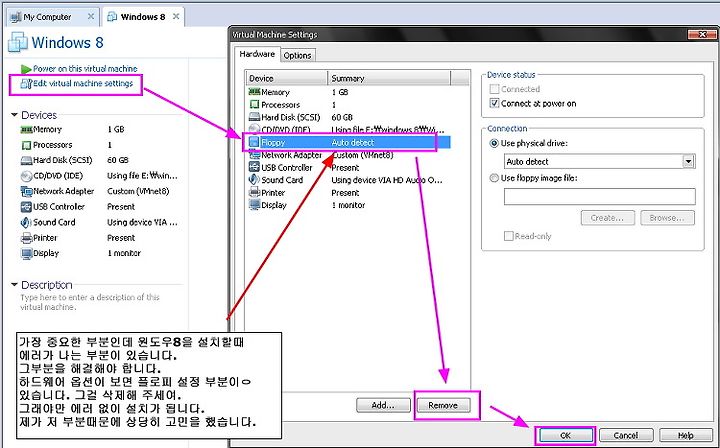Click the USB Controller icon in the left Devices panel
Image resolution: width=720 pixels, height=448 pixels.
tap(26, 207)
